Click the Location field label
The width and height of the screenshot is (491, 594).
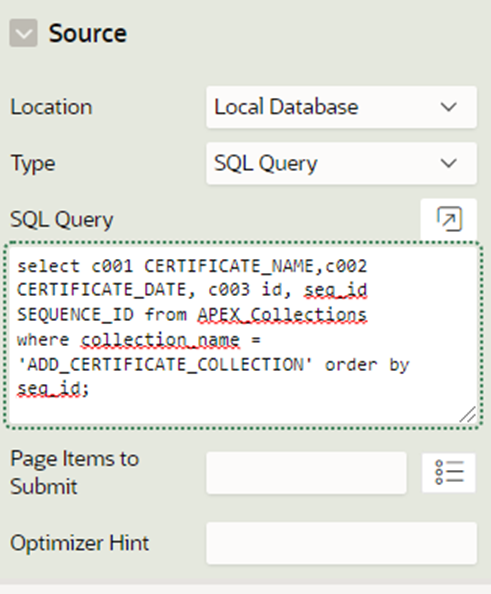(51, 107)
